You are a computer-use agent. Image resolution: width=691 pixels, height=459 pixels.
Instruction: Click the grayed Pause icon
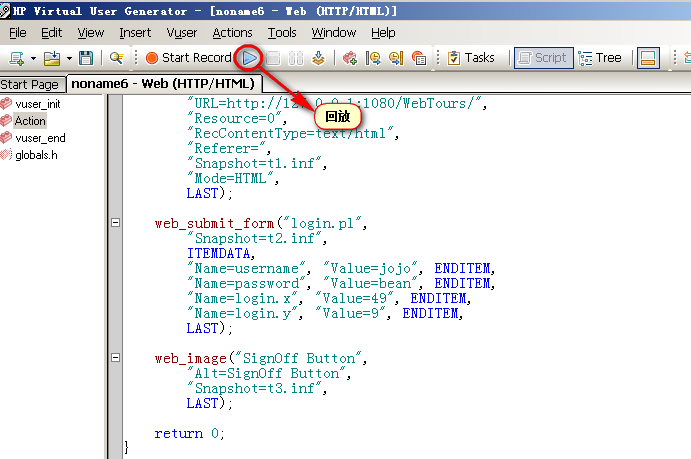click(x=296, y=58)
